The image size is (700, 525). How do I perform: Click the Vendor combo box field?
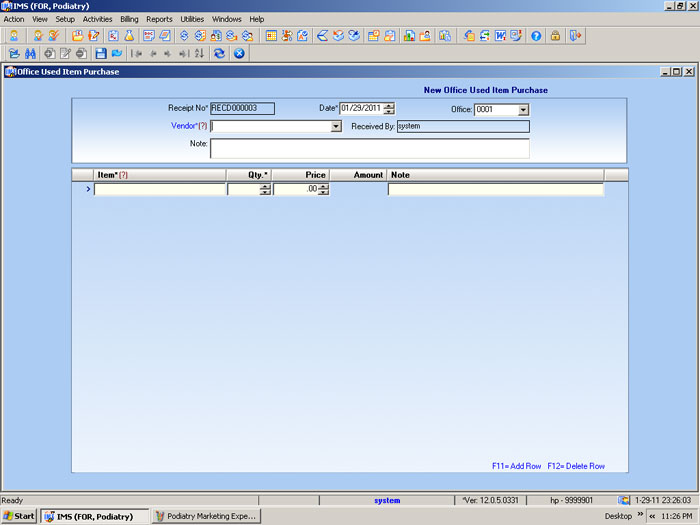(x=276, y=127)
